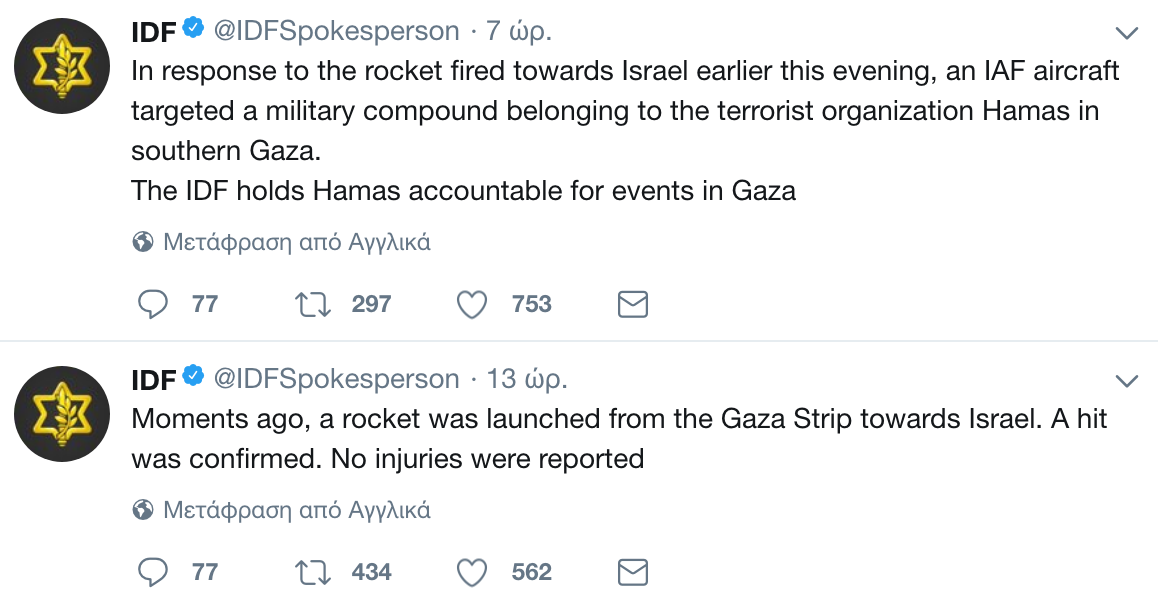Open @IDFSpokesperson handle on first tweet
Image resolution: width=1158 pixels, height=596 pixels.
click(336, 31)
